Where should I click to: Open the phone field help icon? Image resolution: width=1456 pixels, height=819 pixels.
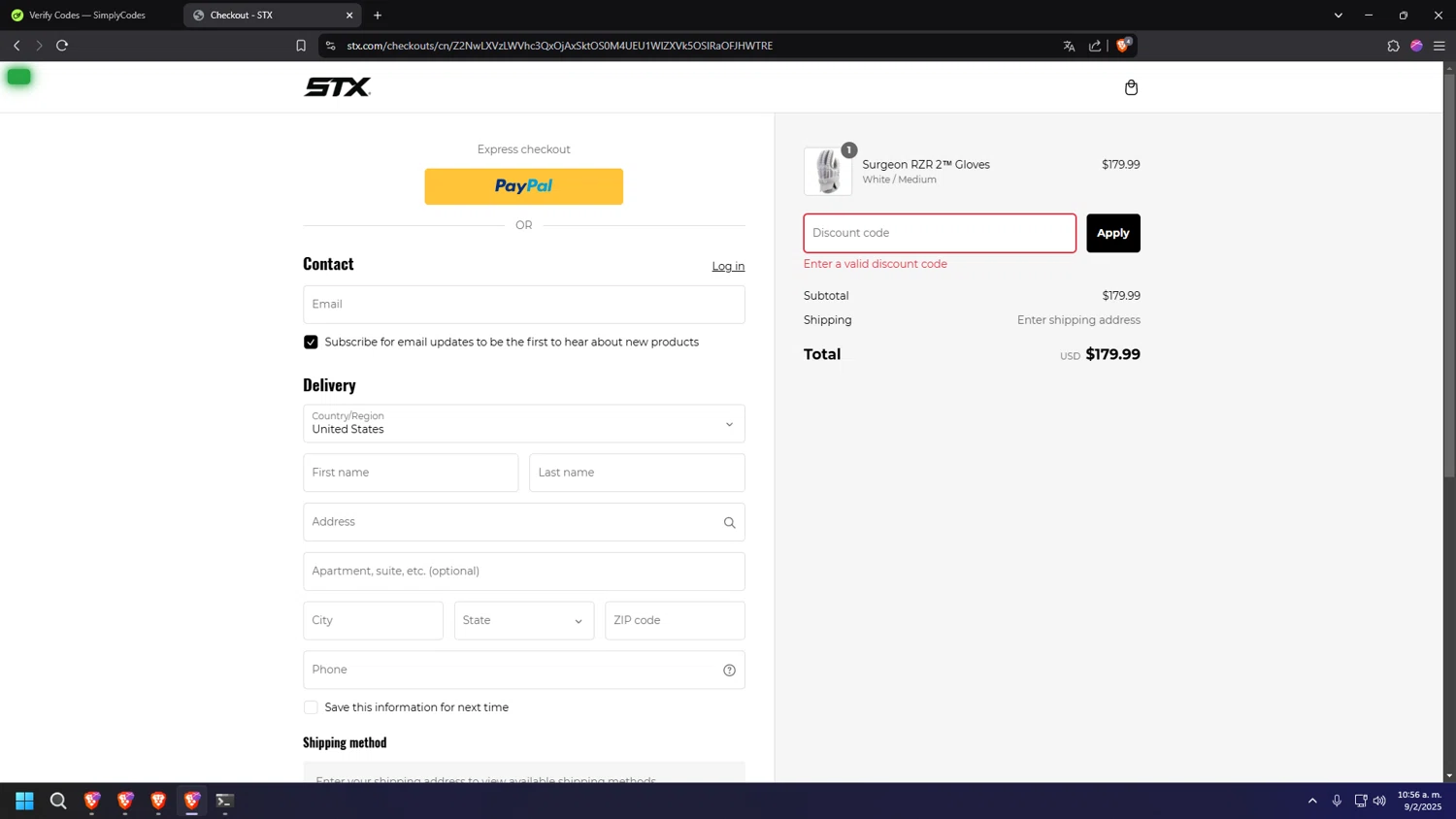(729, 670)
